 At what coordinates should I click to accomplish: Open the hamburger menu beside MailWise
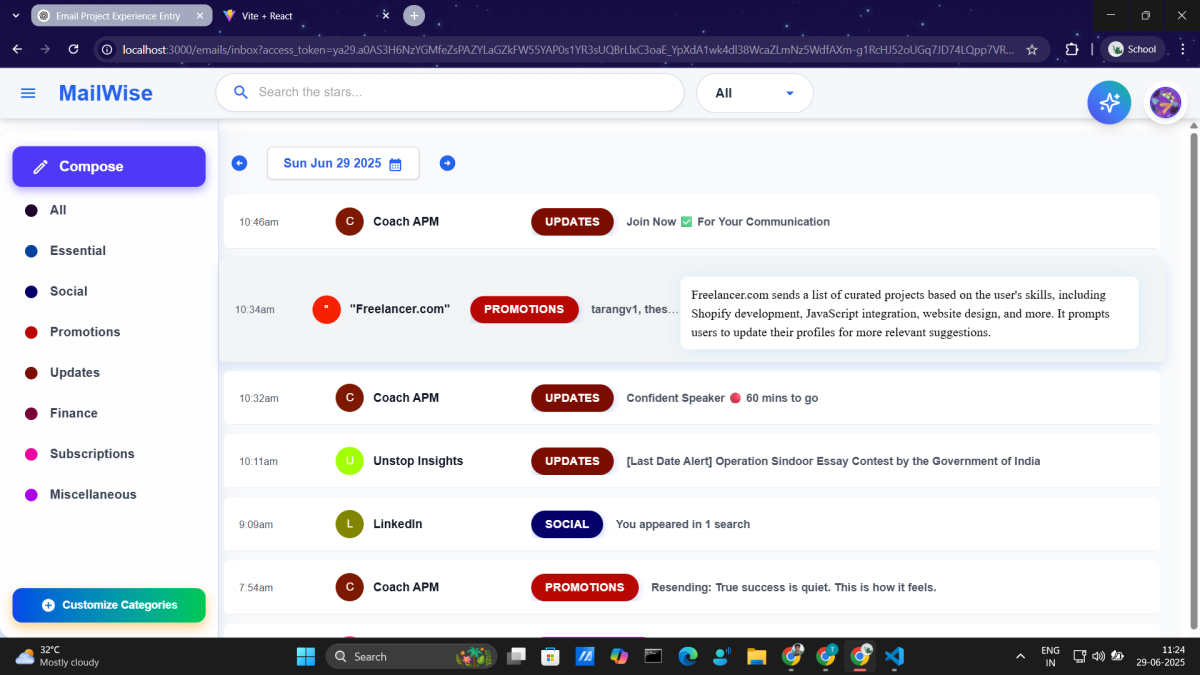pyautogui.click(x=28, y=93)
